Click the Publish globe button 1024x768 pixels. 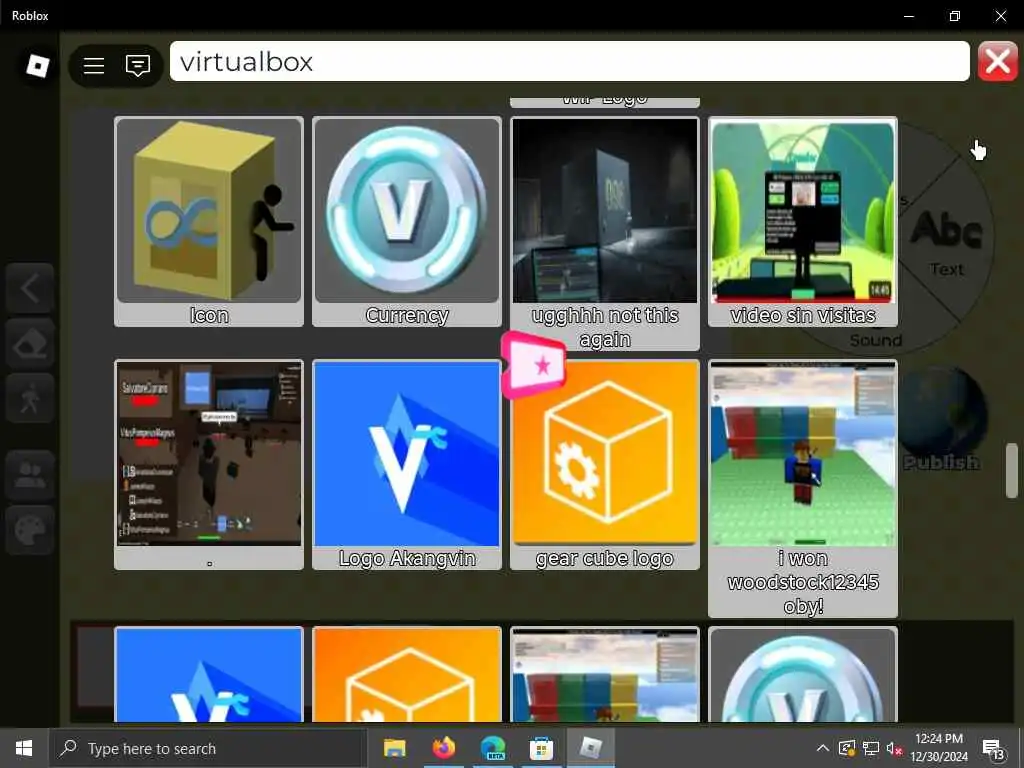[941, 419]
